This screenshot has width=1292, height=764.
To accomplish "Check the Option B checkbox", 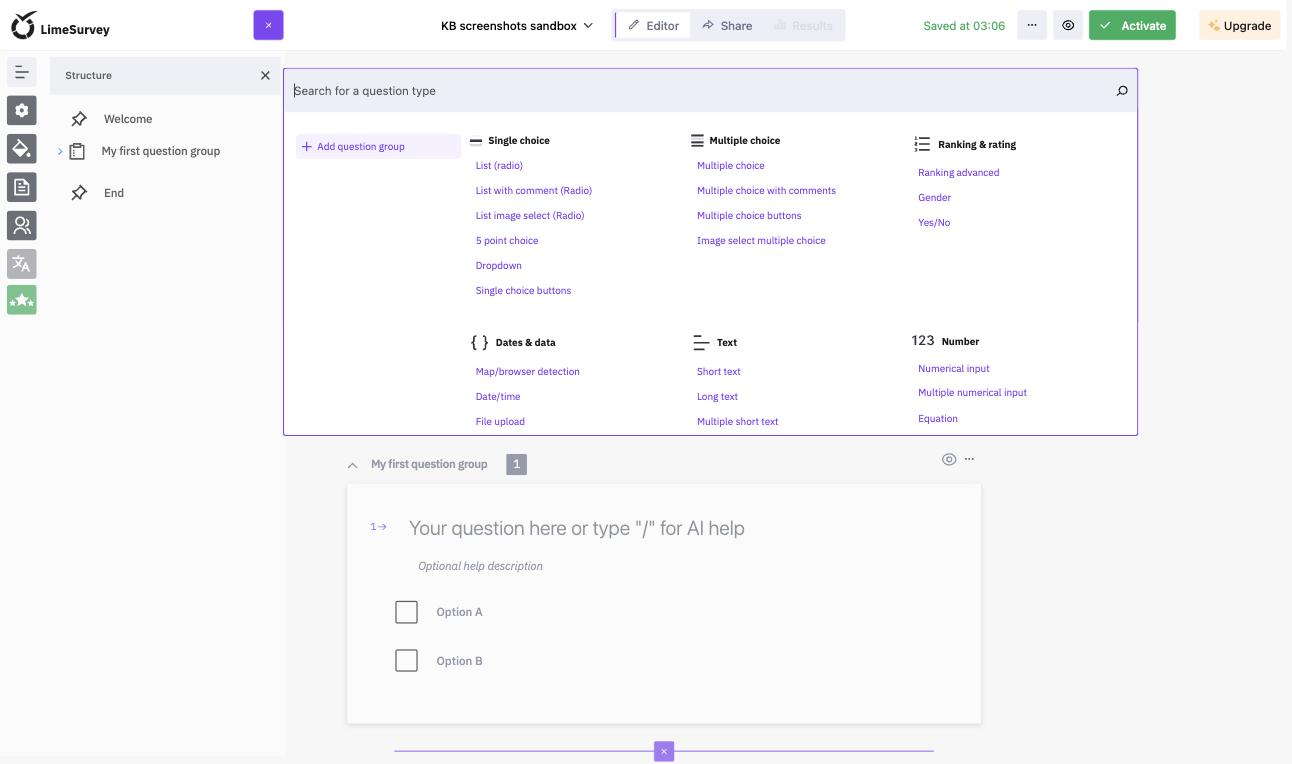I will point(406,661).
